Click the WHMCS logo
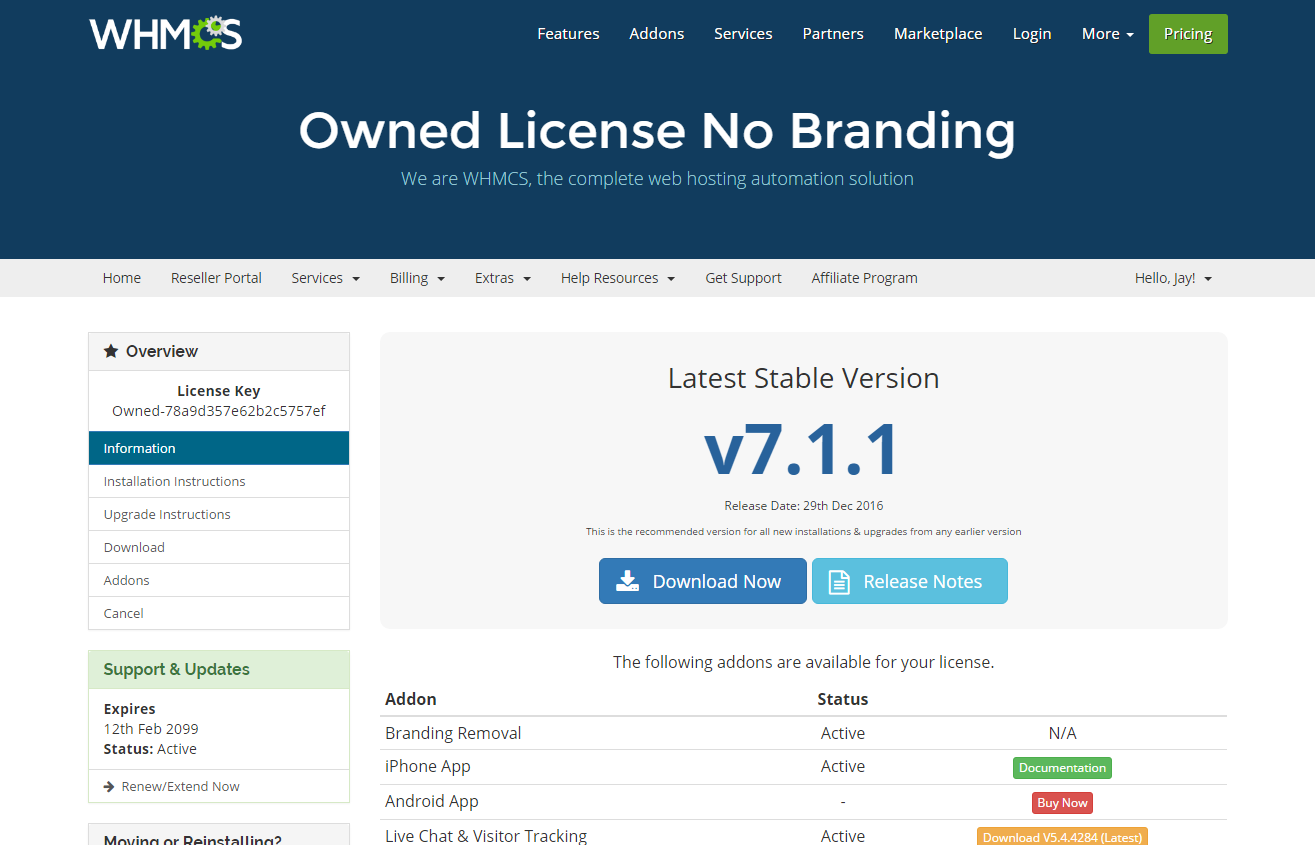 pos(166,34)
